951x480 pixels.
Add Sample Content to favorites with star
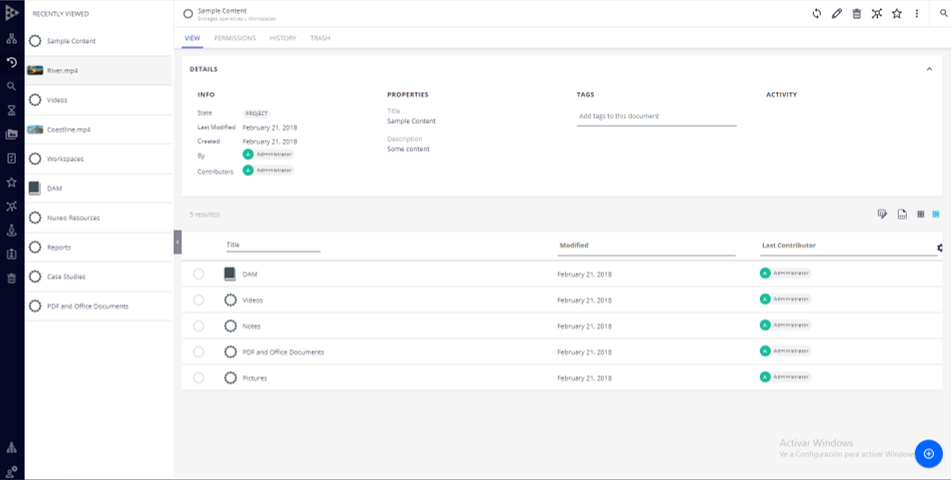click(897, 13)
